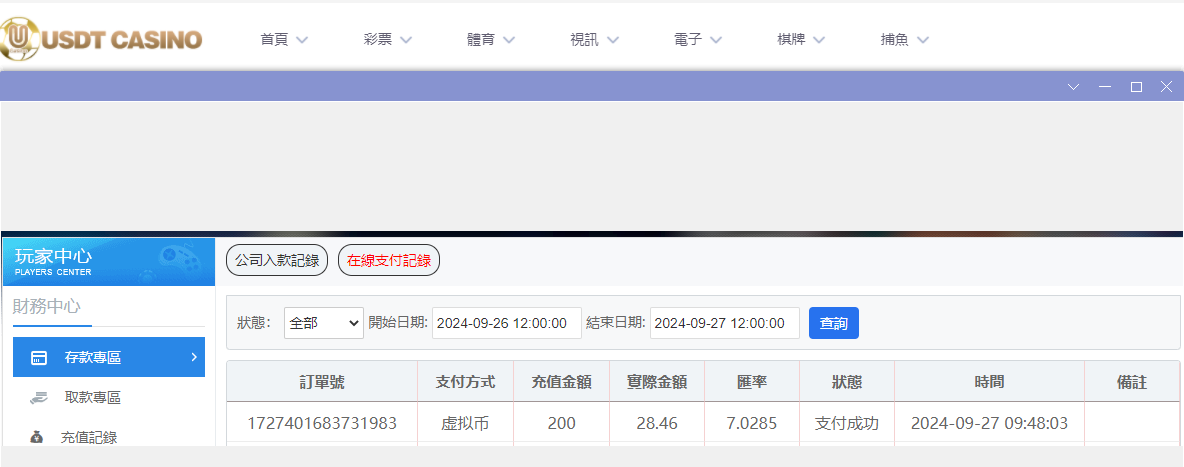
Task: Click the 開始日期 date field
Action: point(507,323)
